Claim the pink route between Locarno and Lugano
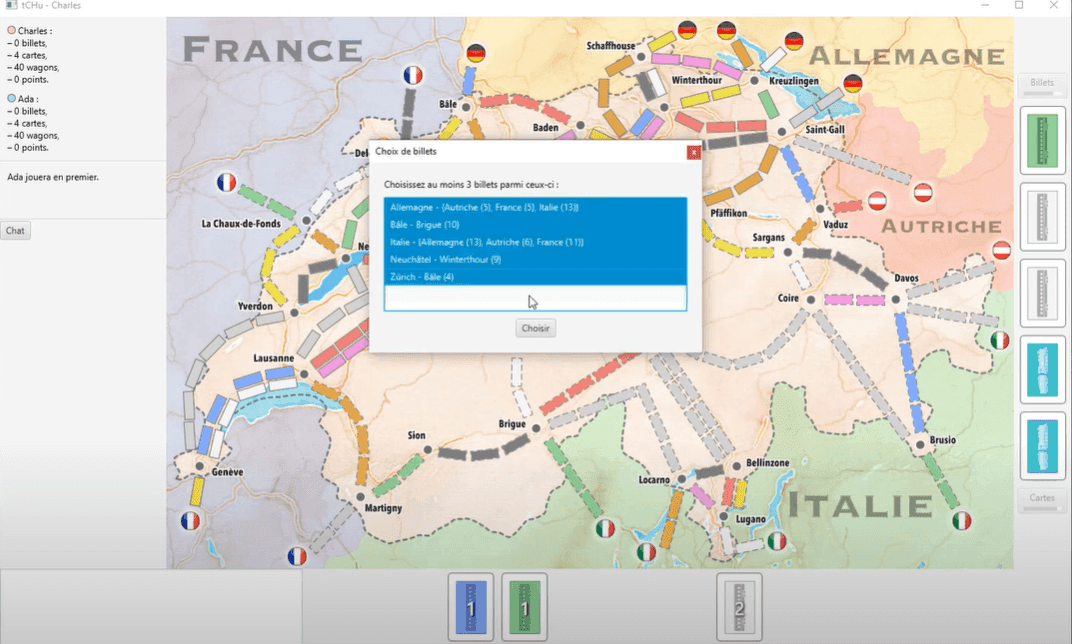Image resolution: width=1072 pixels, height=644 pixels. coord(702,496)
